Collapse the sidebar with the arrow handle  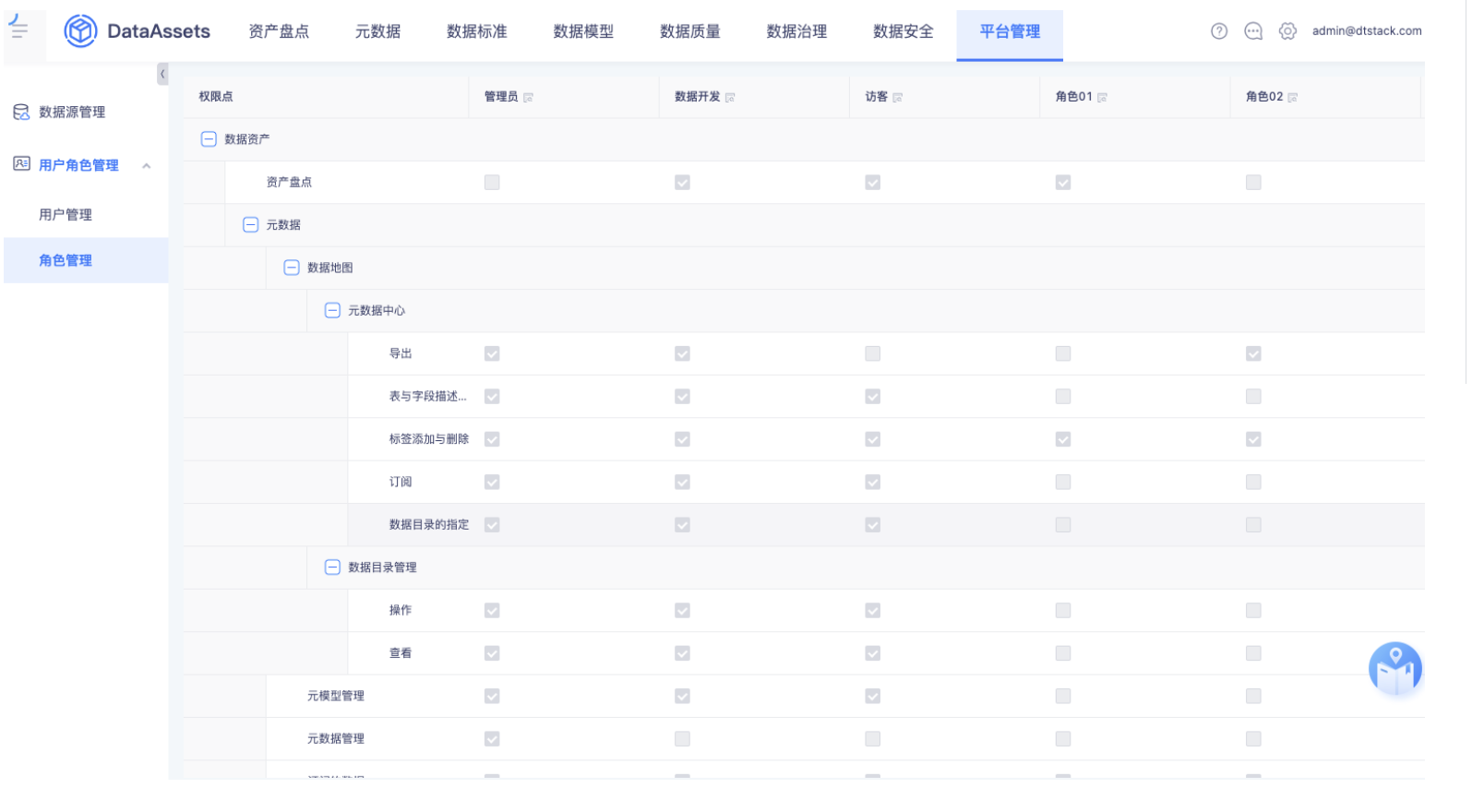pos(162,74)
